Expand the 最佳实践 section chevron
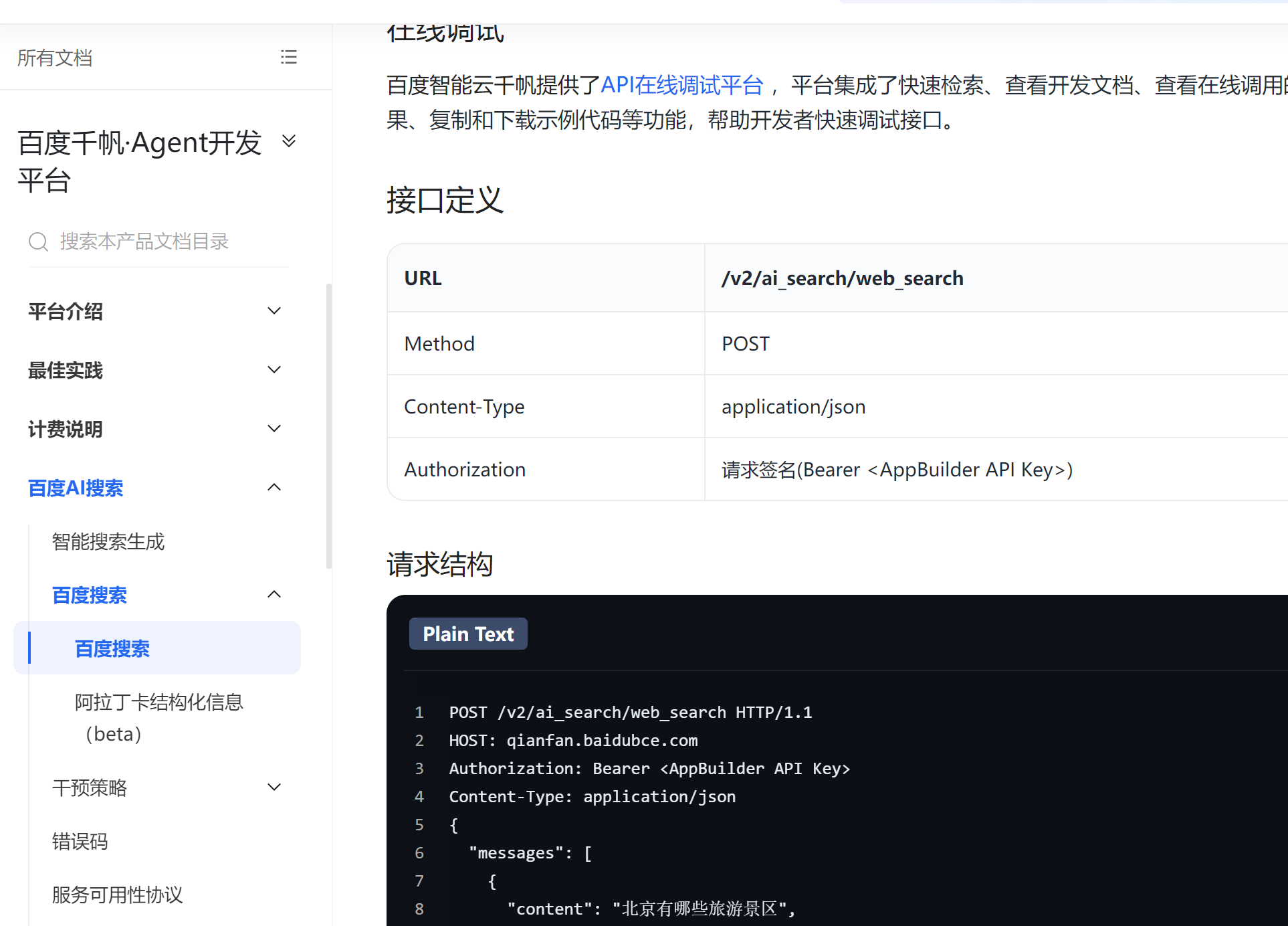Viewport: 1288px width, 926px height. click(x=274, y=370)
